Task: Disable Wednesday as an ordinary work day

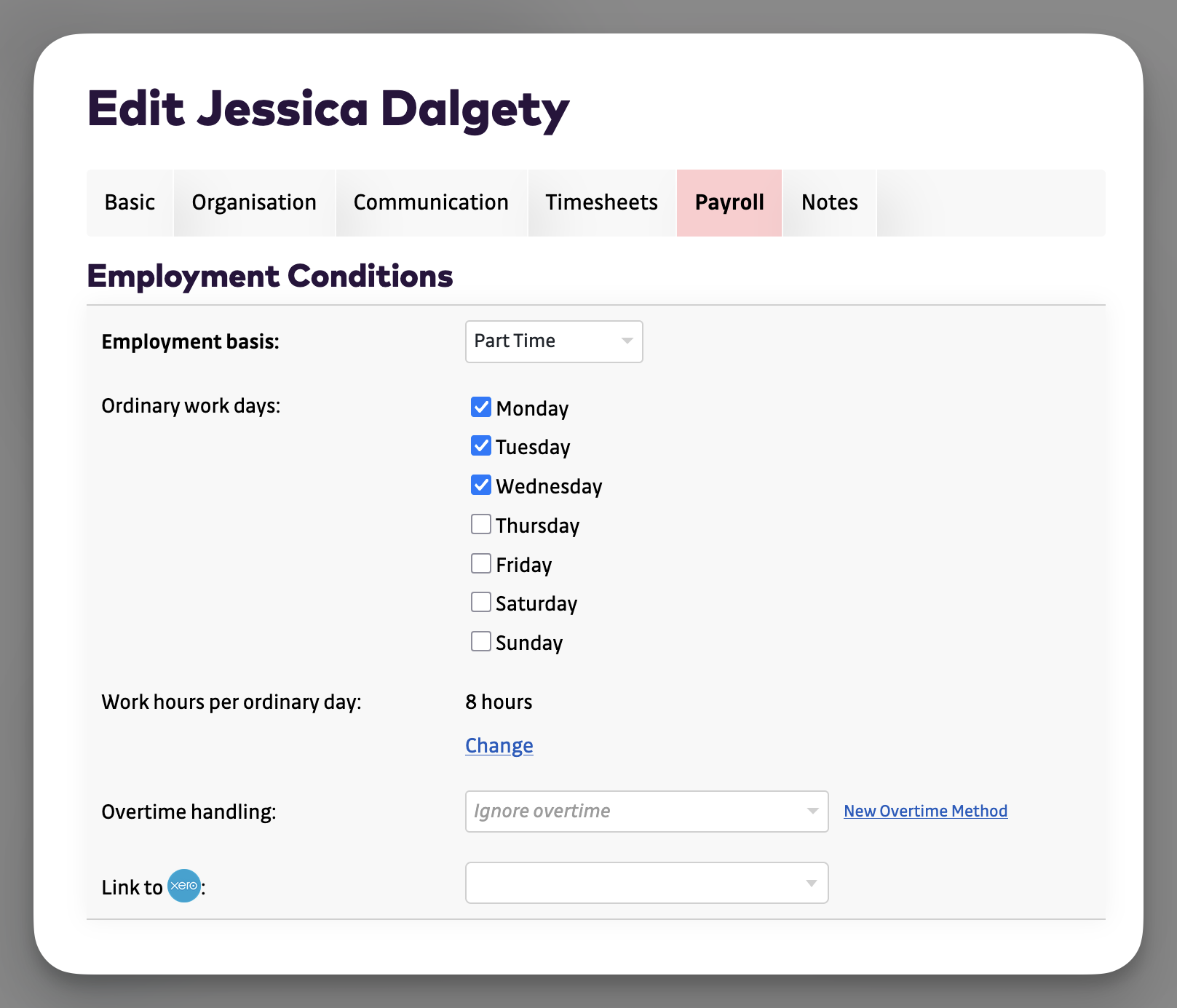Action: coord(481,485)
